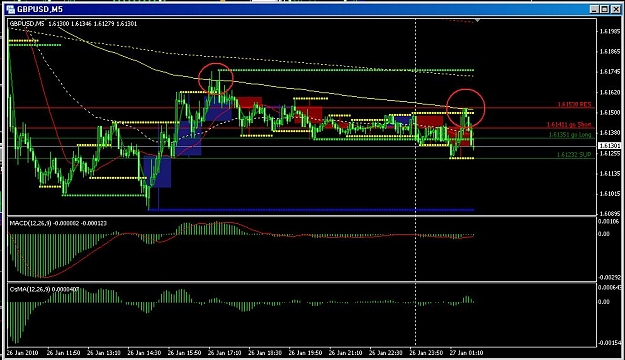Click the '26 Jan 2010' time label

tap(23, 353)
